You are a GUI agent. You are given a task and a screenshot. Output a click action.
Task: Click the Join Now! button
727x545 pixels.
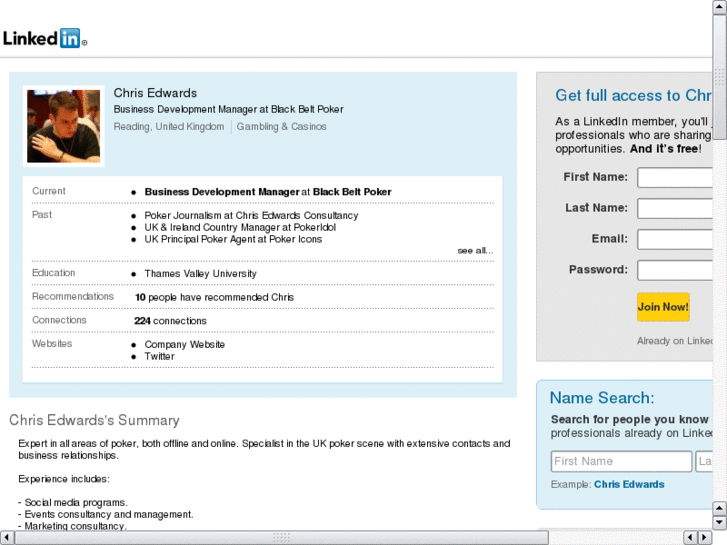point(663,307)
